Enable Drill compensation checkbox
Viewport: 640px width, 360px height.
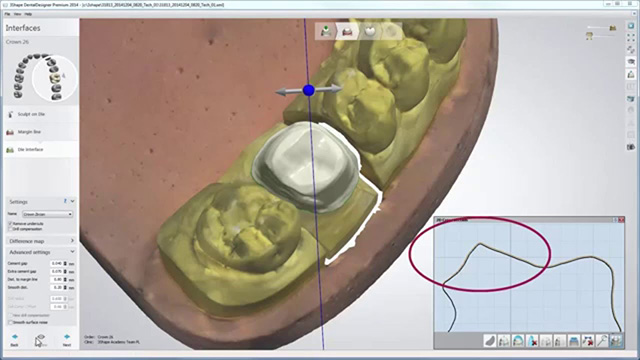coord(10,229)
